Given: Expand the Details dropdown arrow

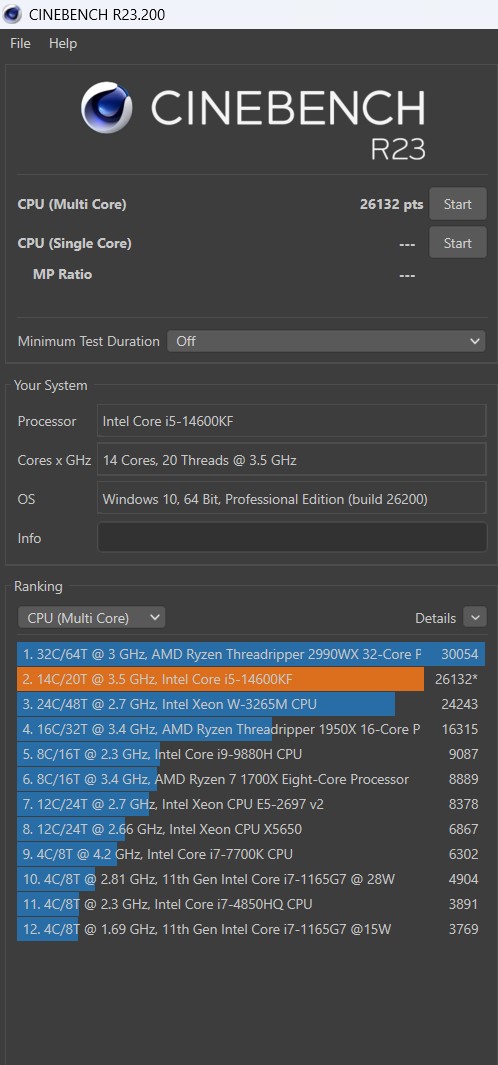Looking at the screenshot, I should (475, 617).
